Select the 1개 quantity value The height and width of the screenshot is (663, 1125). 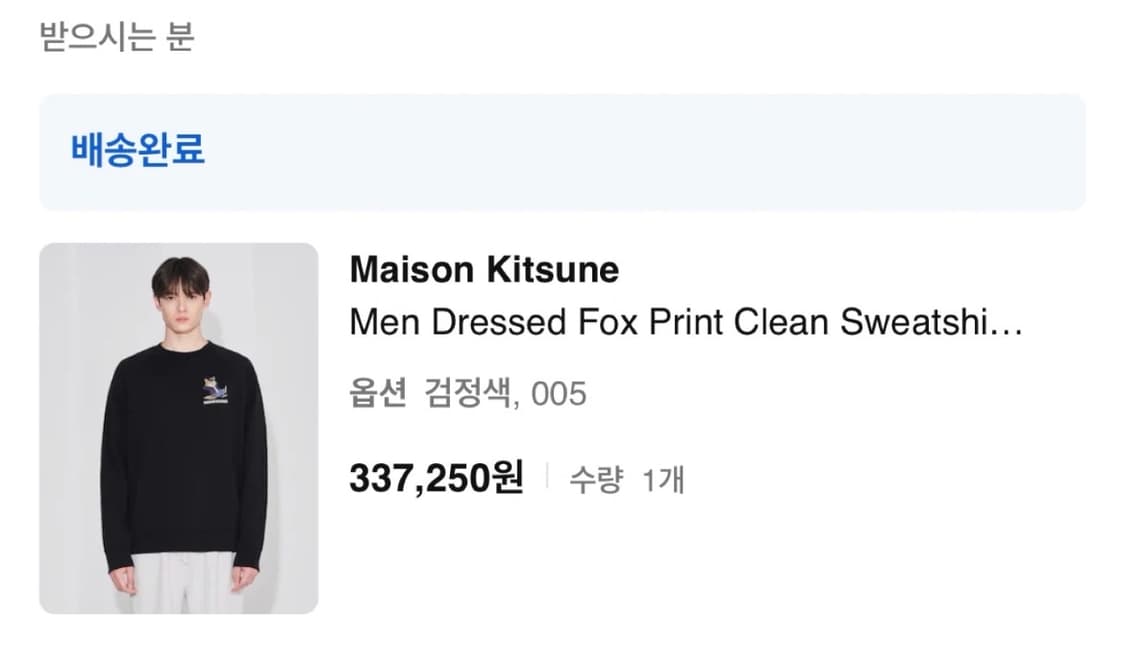pyautogui.click(x=664, y=480)
